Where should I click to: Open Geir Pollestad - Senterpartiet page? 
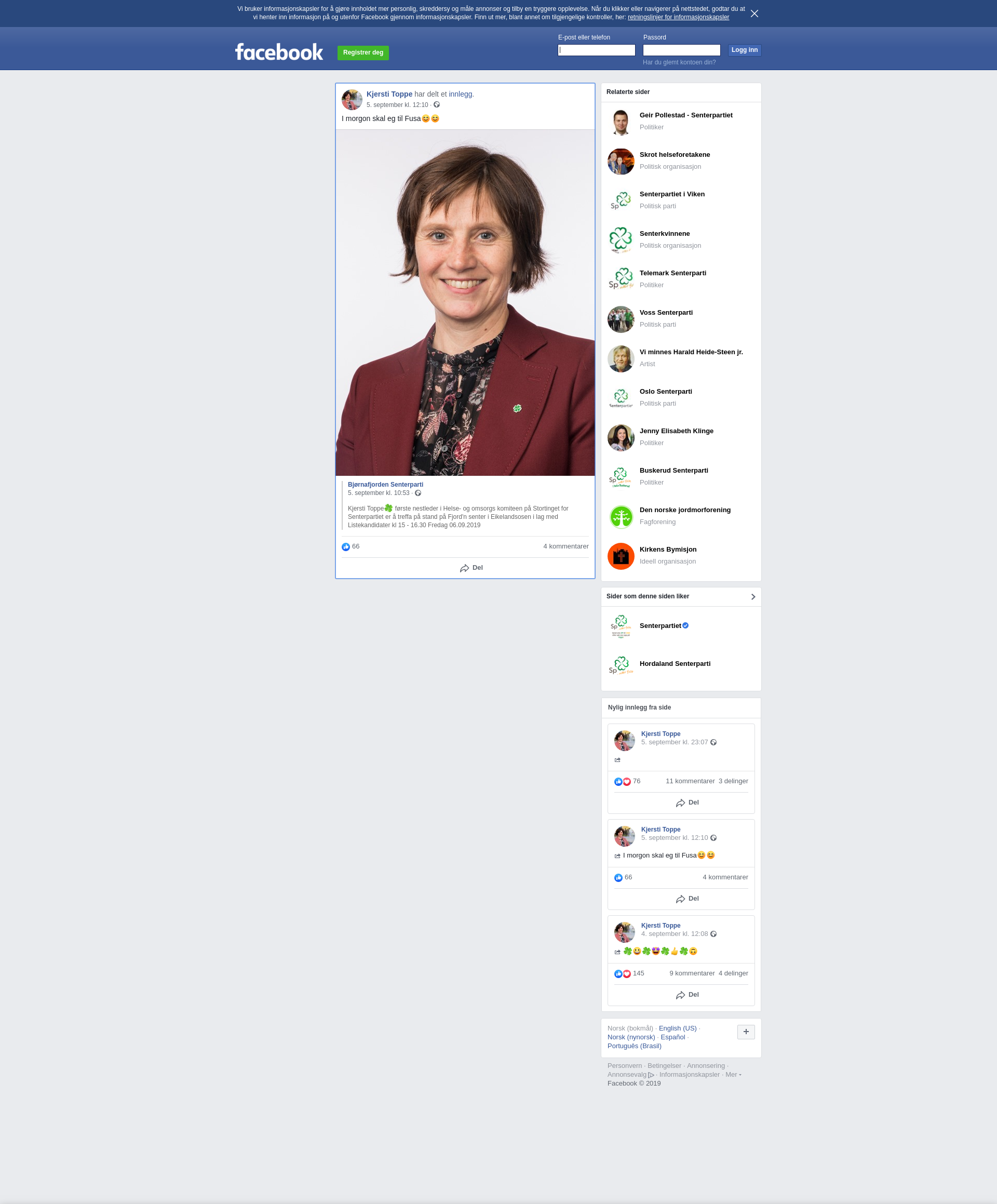pos(685,115)
